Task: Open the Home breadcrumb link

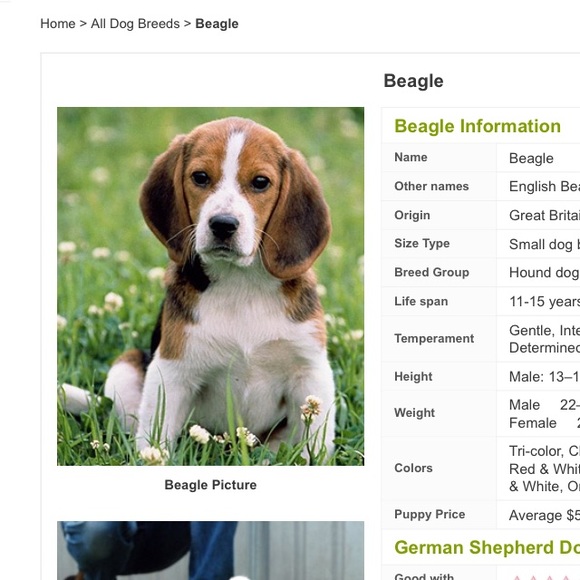Action: click(58, 24)
